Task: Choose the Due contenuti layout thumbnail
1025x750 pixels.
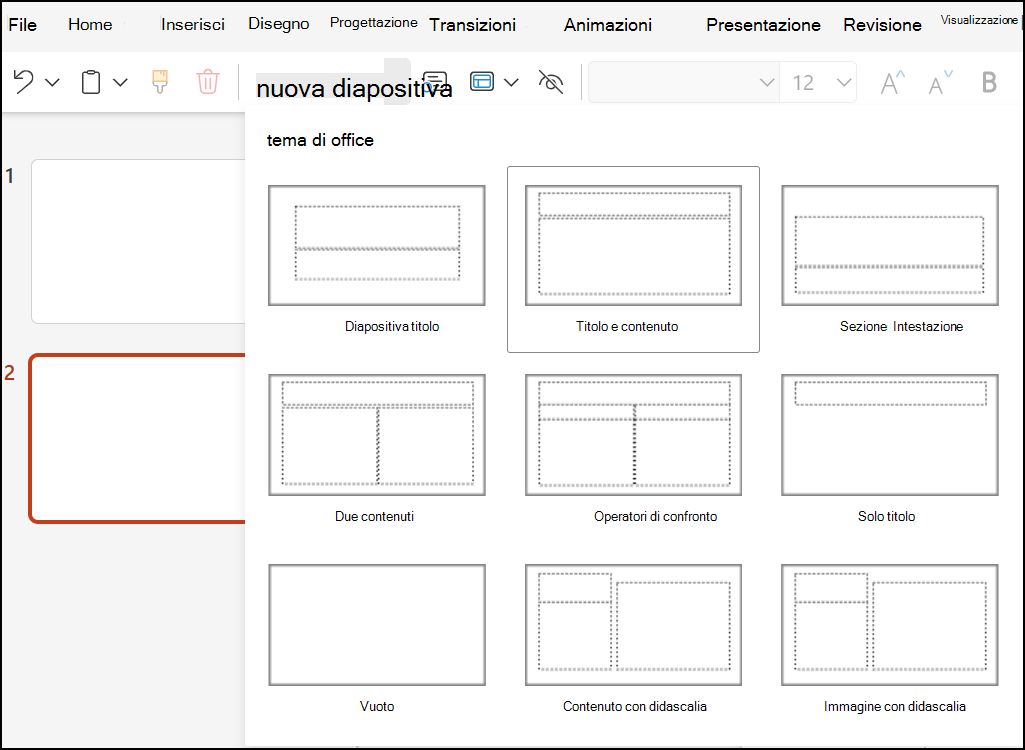Action: [x=377, y=435]
